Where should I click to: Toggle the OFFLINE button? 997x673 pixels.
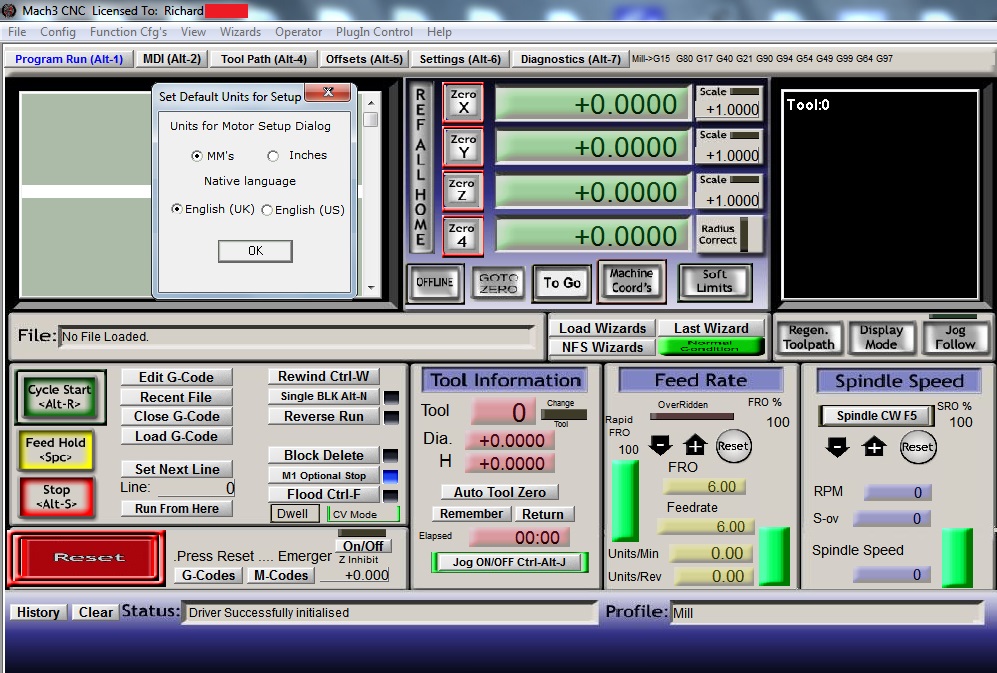[x=435, y=283]
